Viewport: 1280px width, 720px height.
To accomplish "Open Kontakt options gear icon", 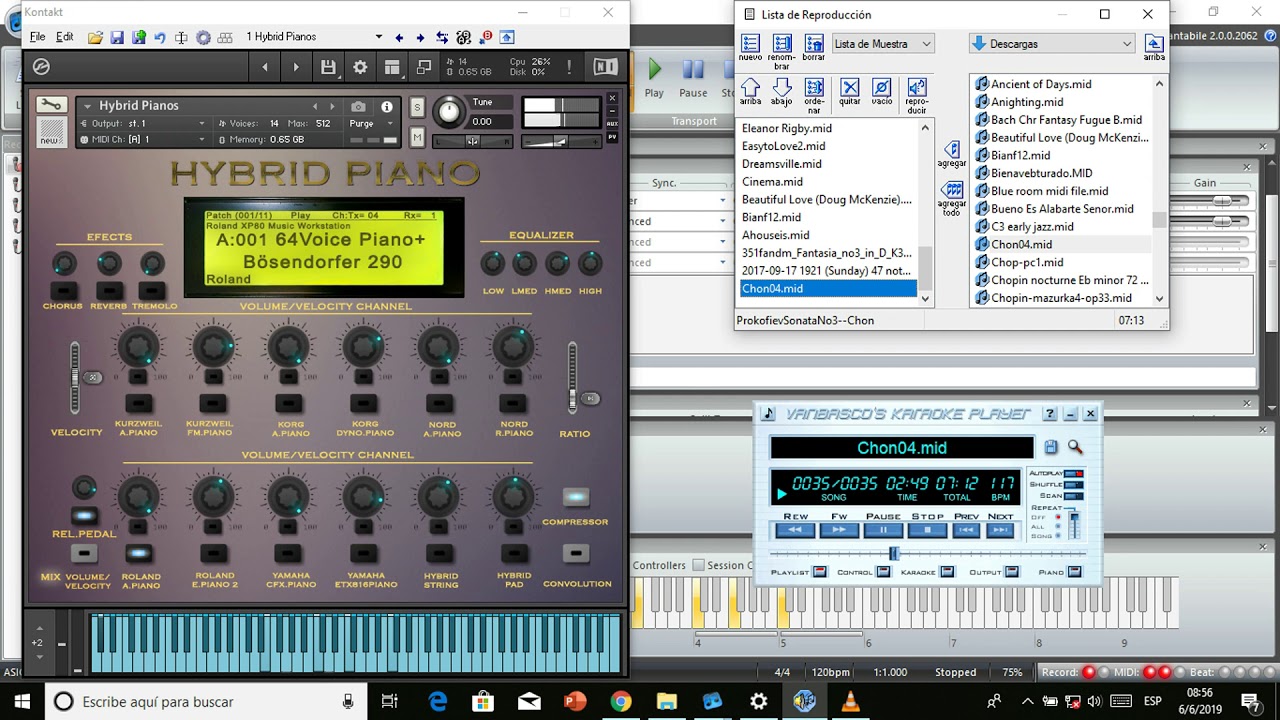I will point(360,67).
